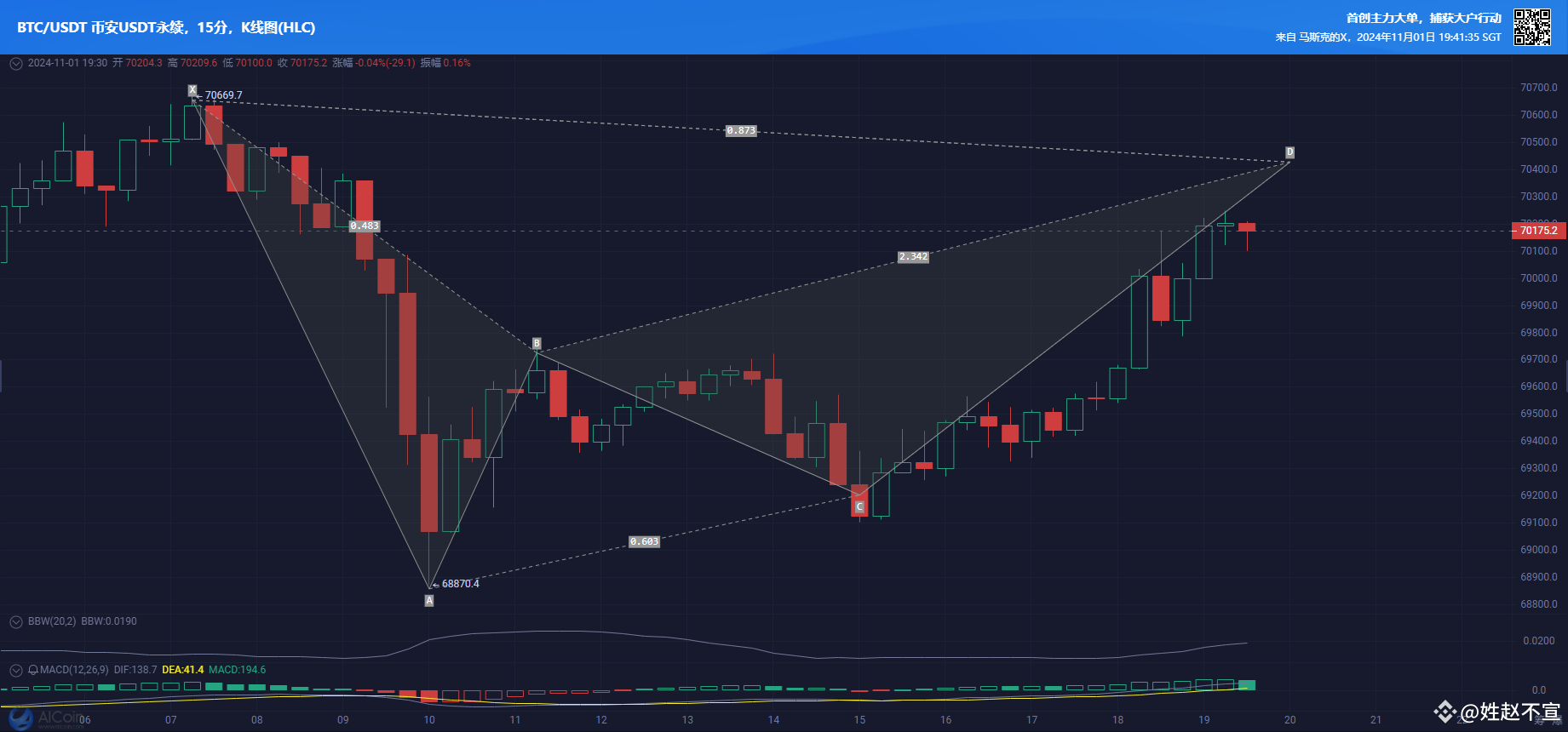1568x732 pixels.
Task: Click the slogan text beside the QR code
Action: [x=1424, y=18]
